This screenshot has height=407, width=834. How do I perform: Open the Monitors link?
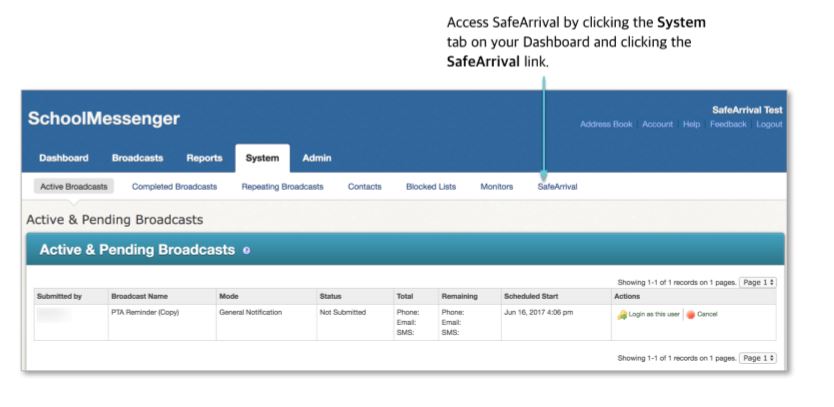(497, 187)
